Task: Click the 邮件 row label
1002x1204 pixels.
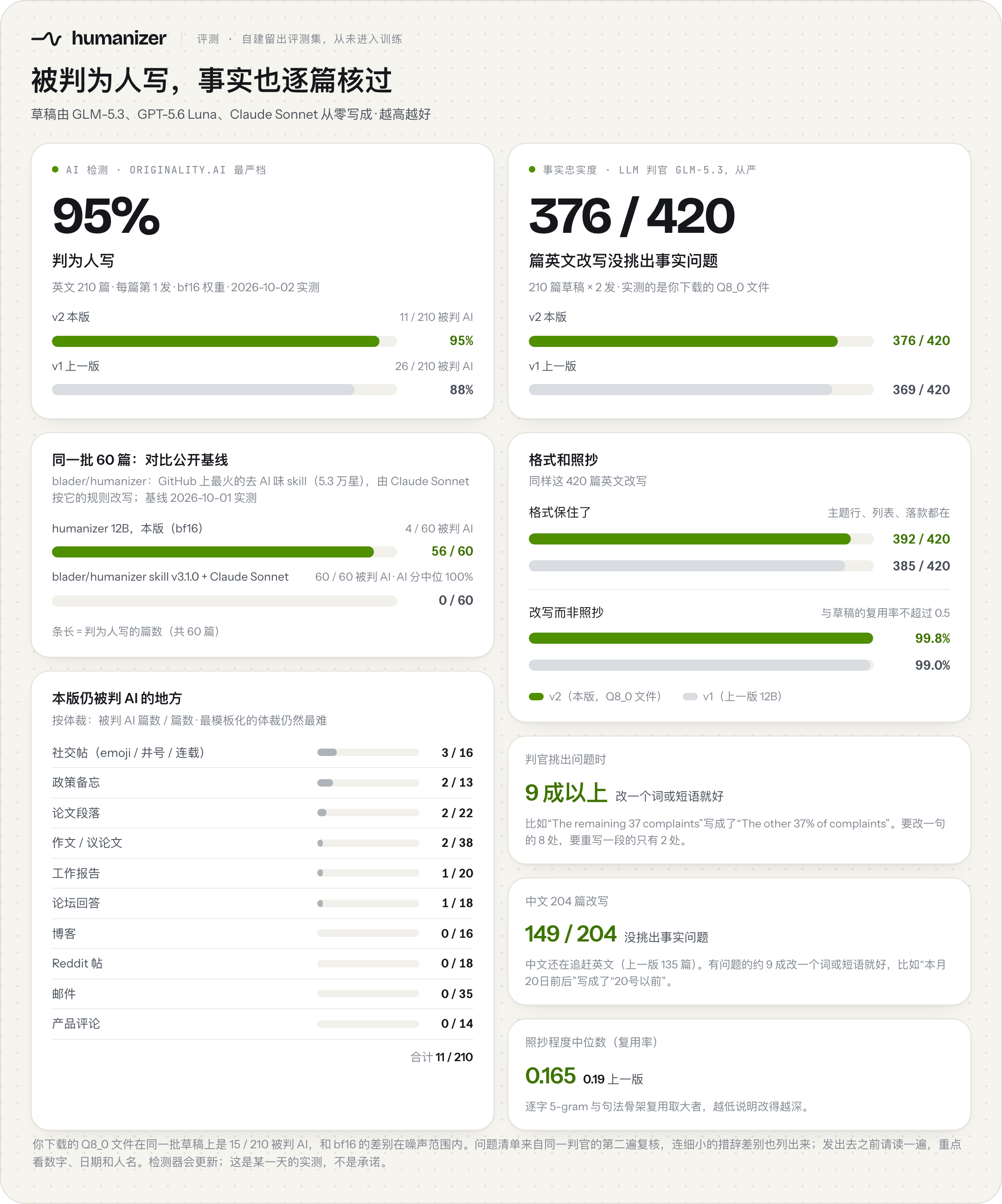Action: click(x=64, y=993)
